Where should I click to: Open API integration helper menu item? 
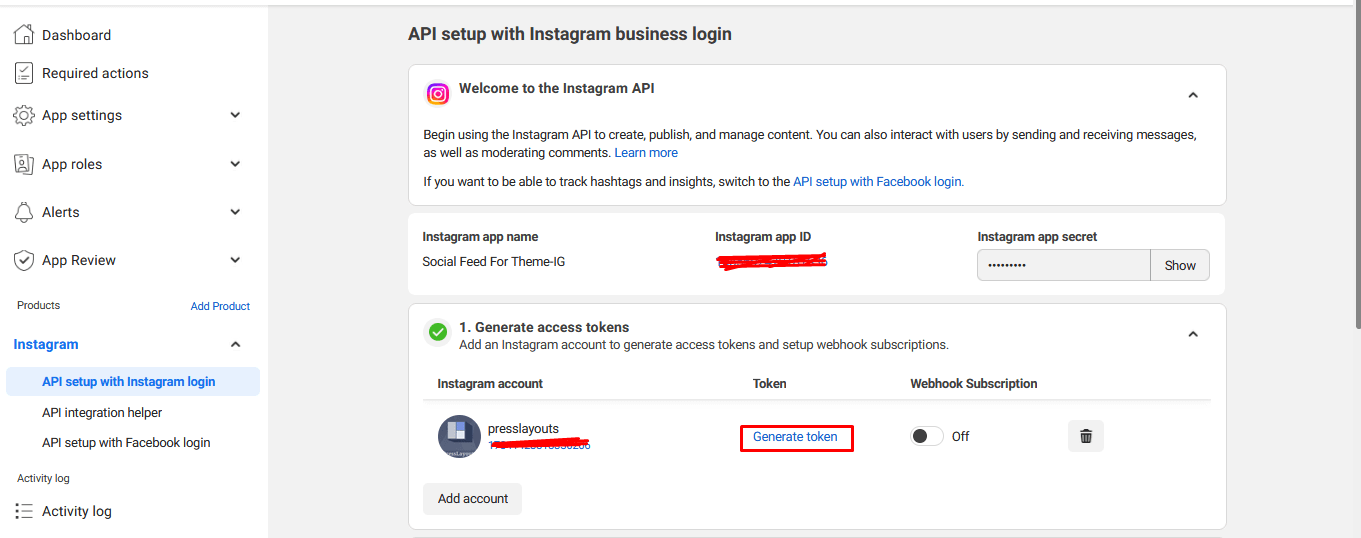pyautogui.click(x=102, y=412)
